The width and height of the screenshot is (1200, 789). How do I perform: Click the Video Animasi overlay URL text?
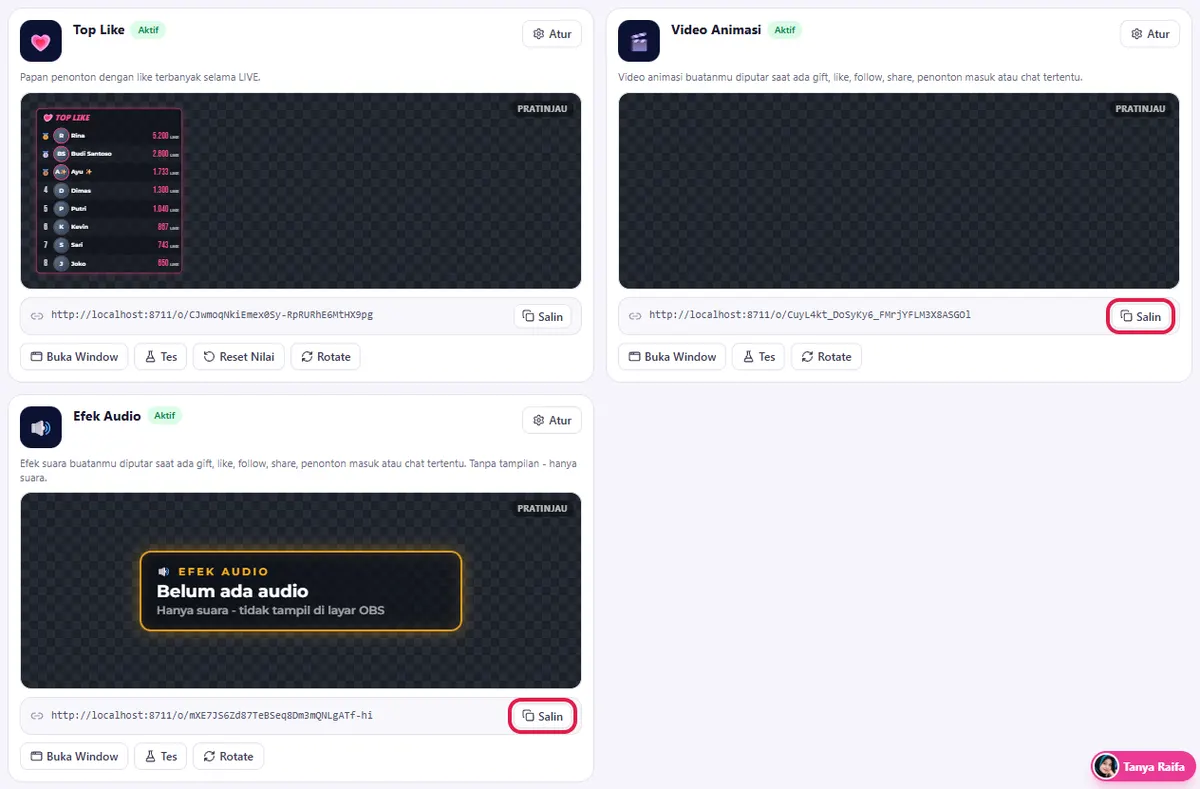click(810, 315)
